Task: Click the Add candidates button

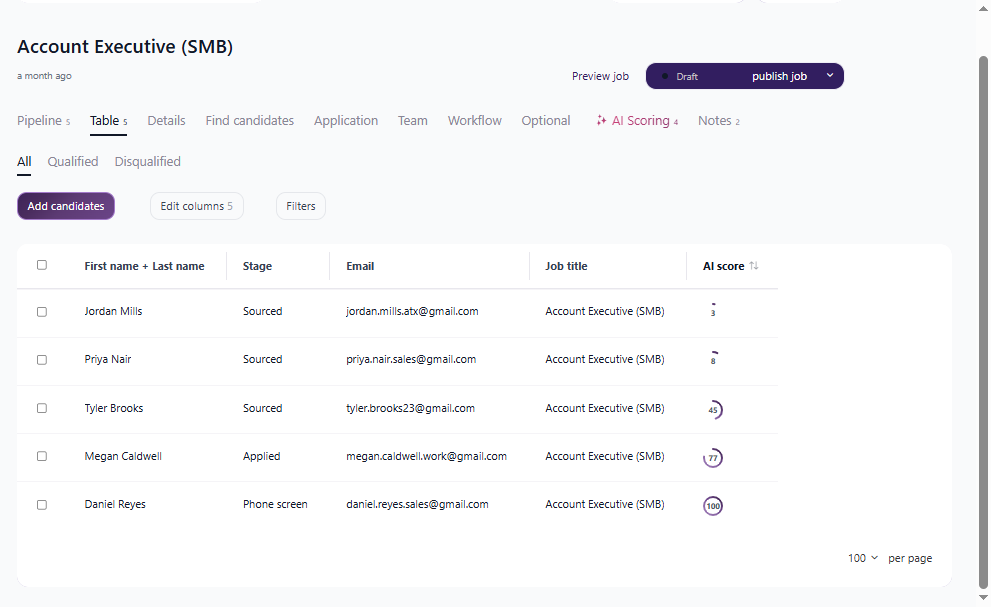Action: 66,206
